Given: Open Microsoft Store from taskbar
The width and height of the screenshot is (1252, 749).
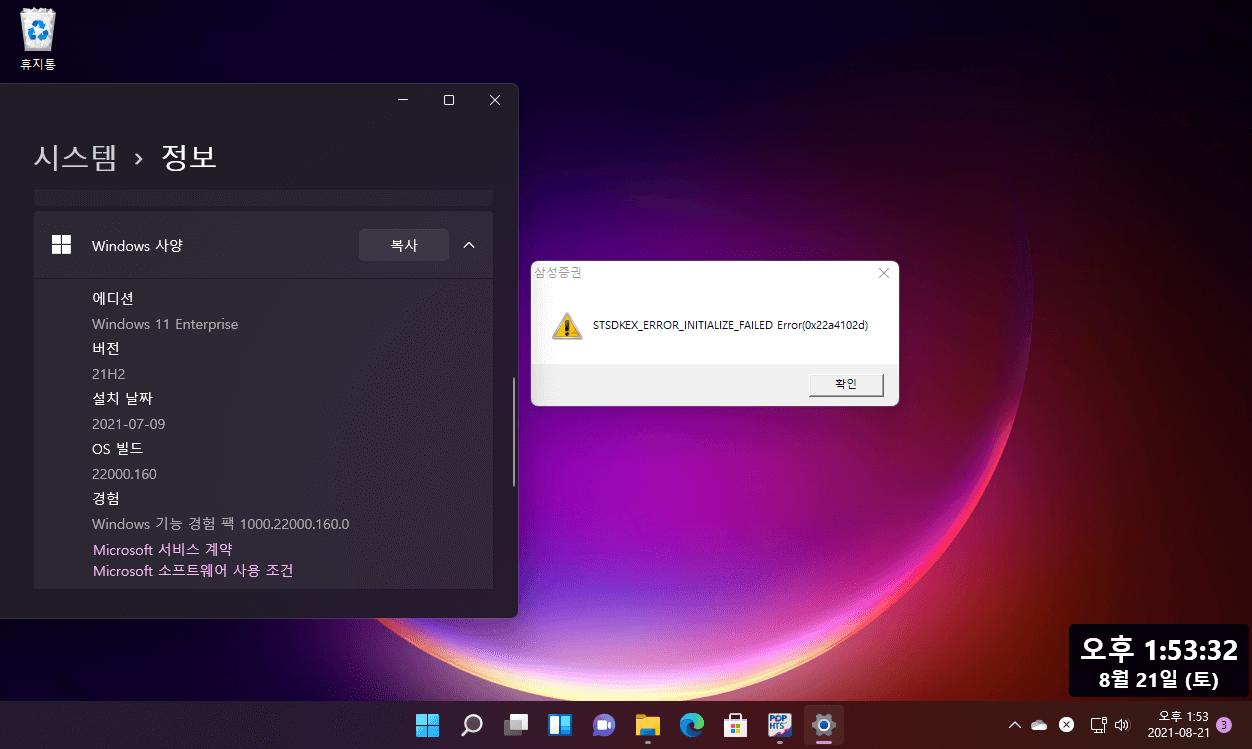Looking at the screenshot, I should point(736,725).
